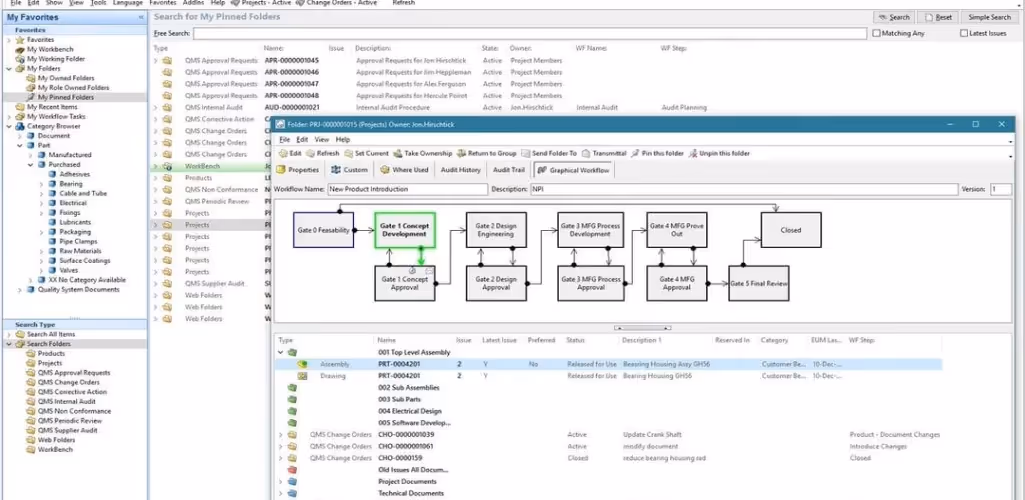Open My Working Folder icon in sidebar
1025x500 pixels.
20,59
